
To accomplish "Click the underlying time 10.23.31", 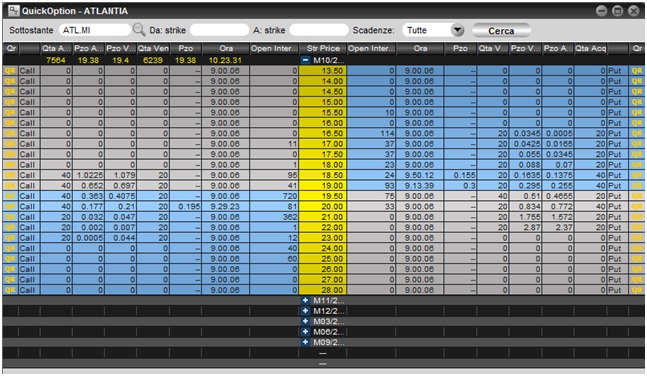I will click(x=225, y=60).
